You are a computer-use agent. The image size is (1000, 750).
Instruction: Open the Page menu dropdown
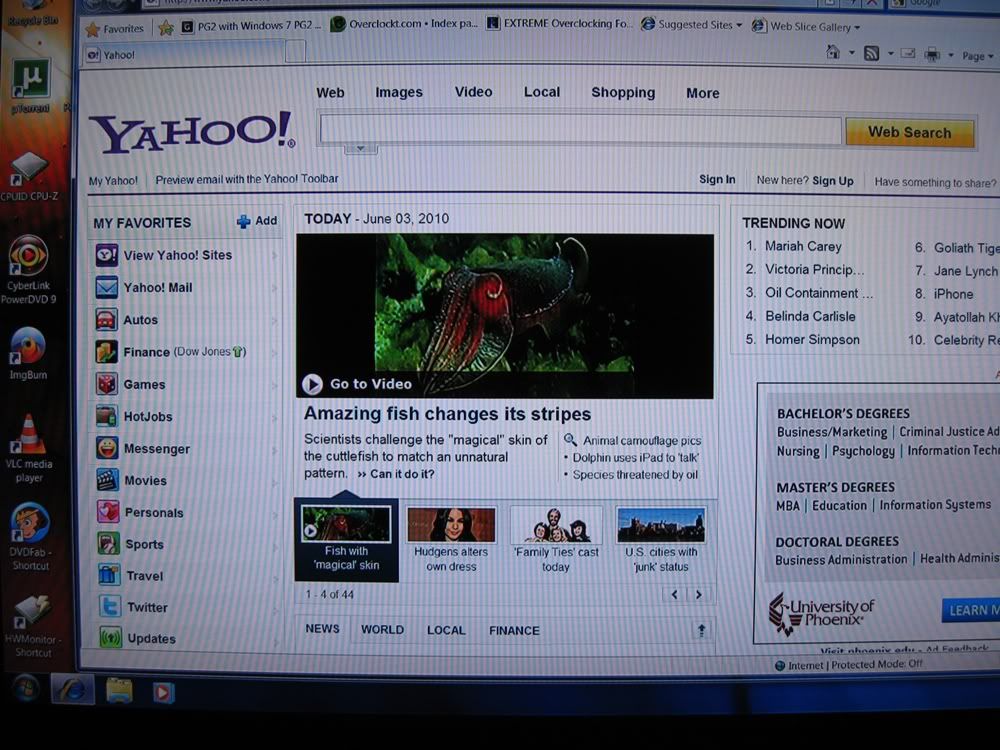[x=978, y=56]
